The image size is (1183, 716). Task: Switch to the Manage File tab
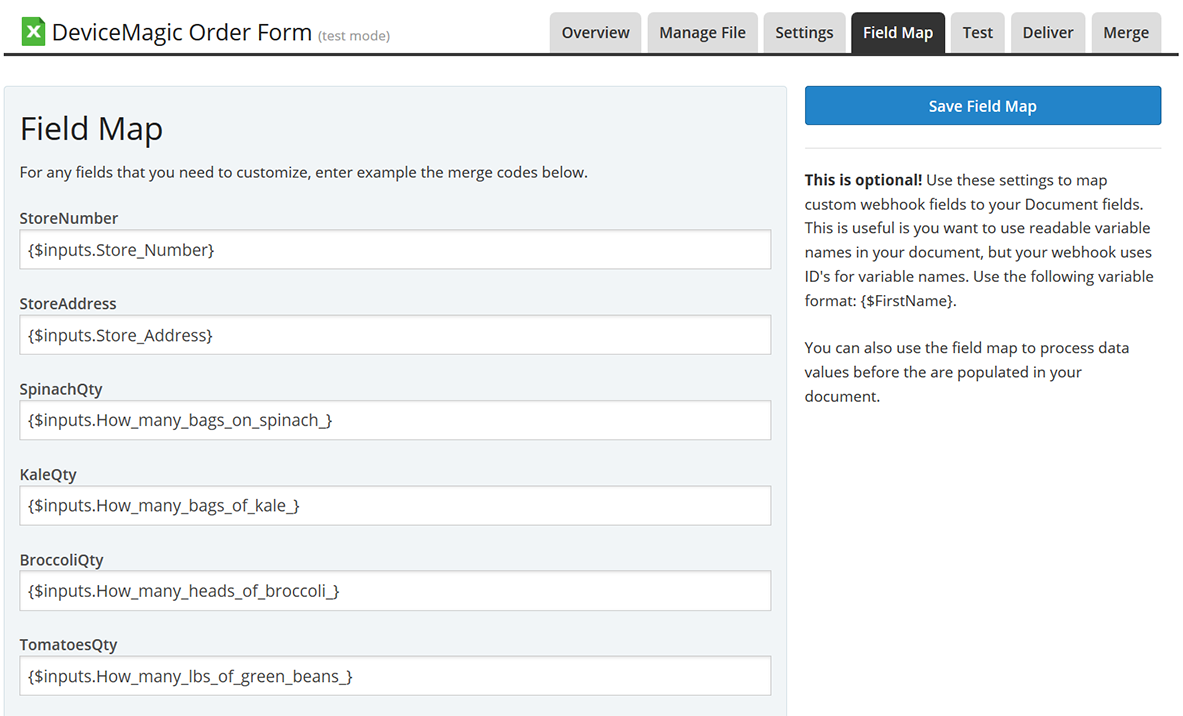coord(702,33)
